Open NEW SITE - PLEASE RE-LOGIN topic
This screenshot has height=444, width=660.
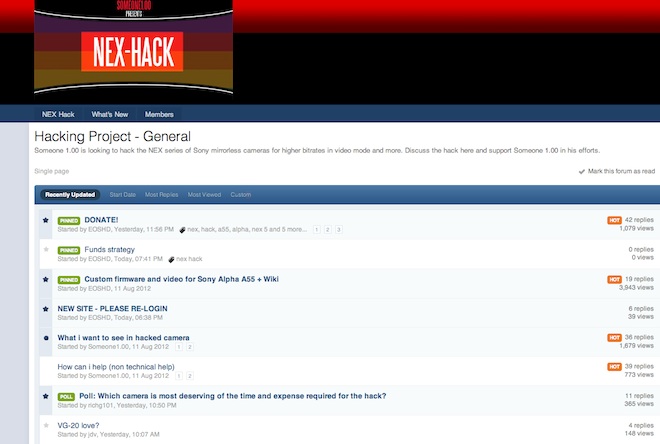[112, 308]
